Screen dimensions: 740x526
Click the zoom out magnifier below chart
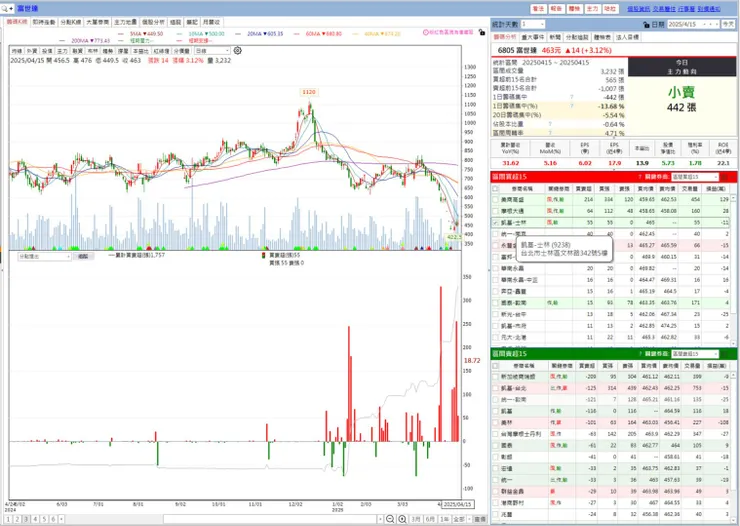coord(390,519)
